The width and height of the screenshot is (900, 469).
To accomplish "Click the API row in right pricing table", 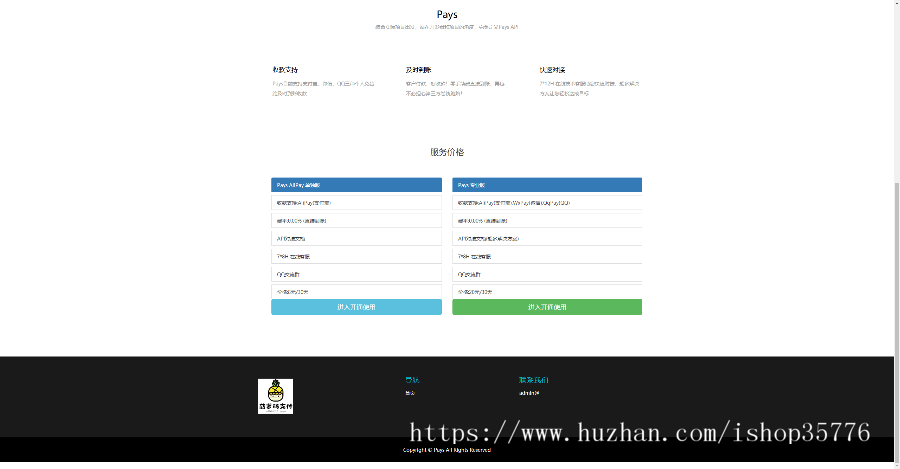I will (x=547, y=238).
